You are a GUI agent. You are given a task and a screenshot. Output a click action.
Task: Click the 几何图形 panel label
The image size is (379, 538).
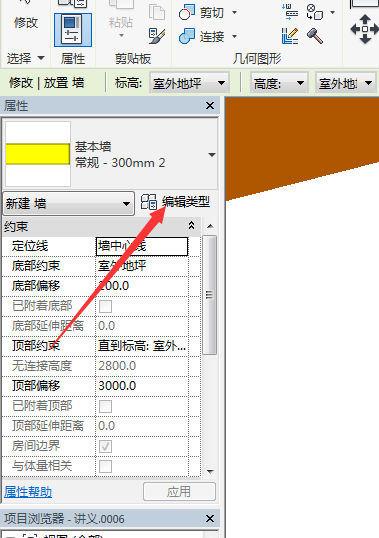click(257, 59)
